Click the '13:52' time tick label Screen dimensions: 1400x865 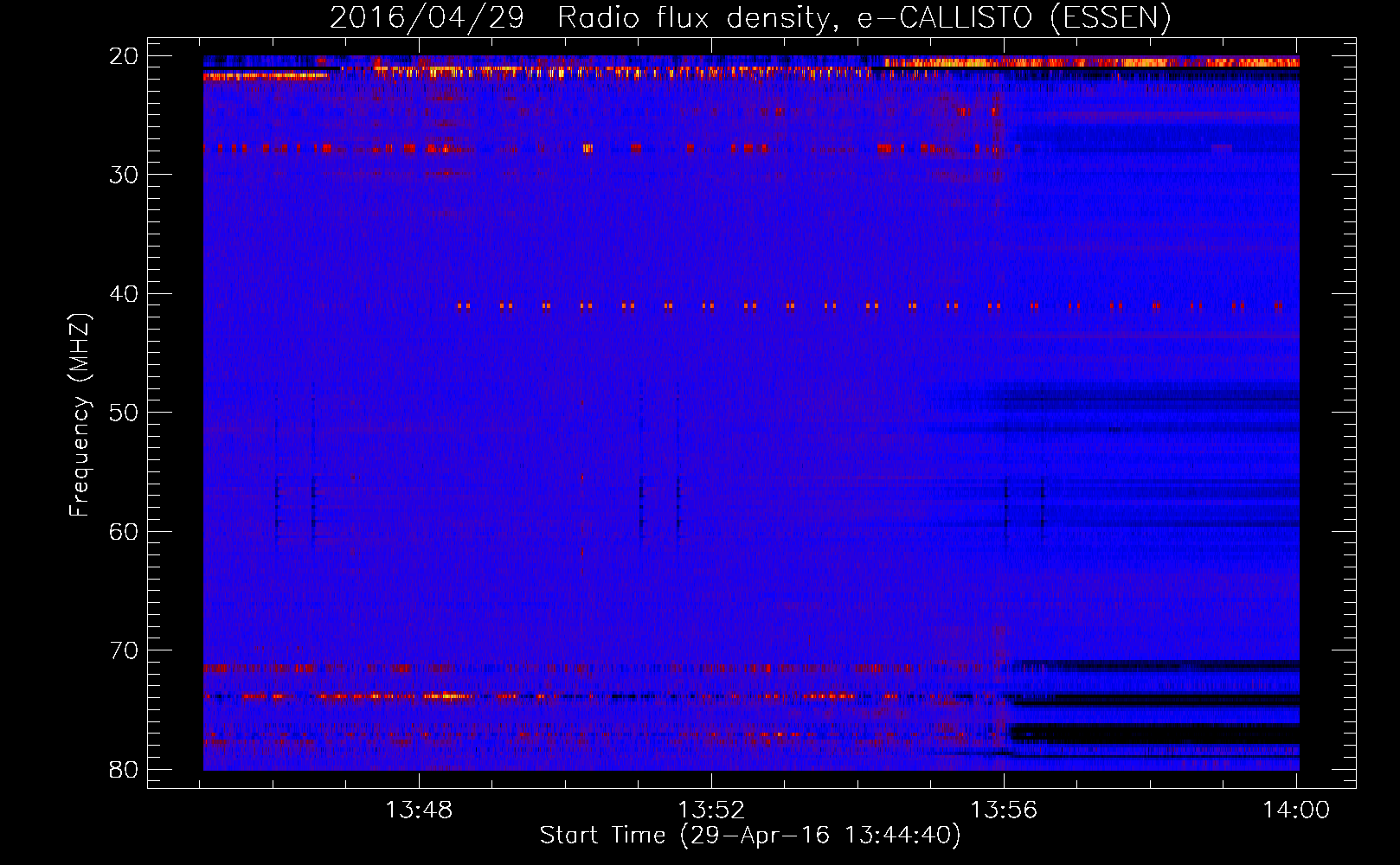711,811
